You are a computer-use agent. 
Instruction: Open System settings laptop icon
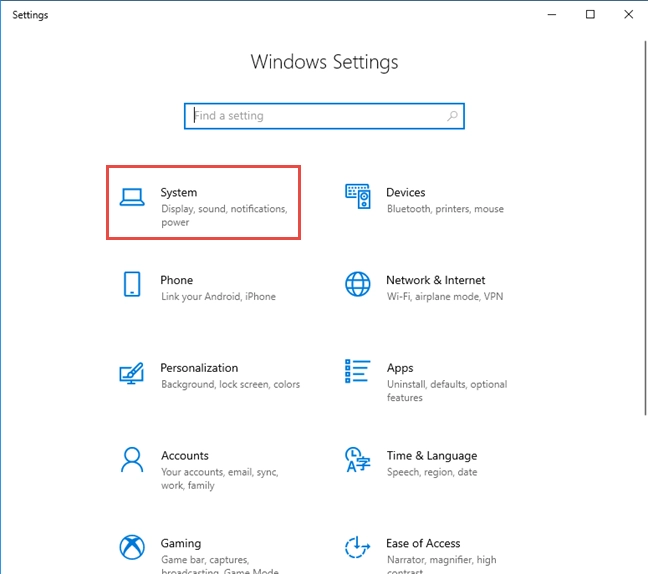click(x=132, y=197)
